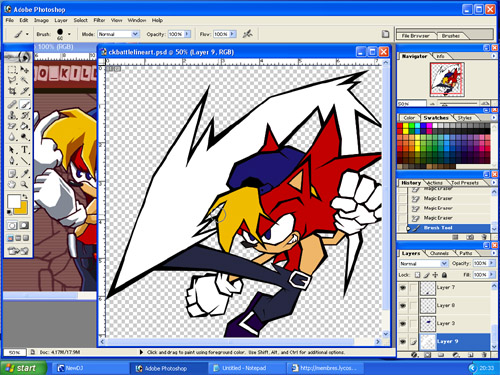Screen dimensions: 500x375
Task: Click the foreground color white swatch
Action: pyautogui.click(x=14, y=201)
